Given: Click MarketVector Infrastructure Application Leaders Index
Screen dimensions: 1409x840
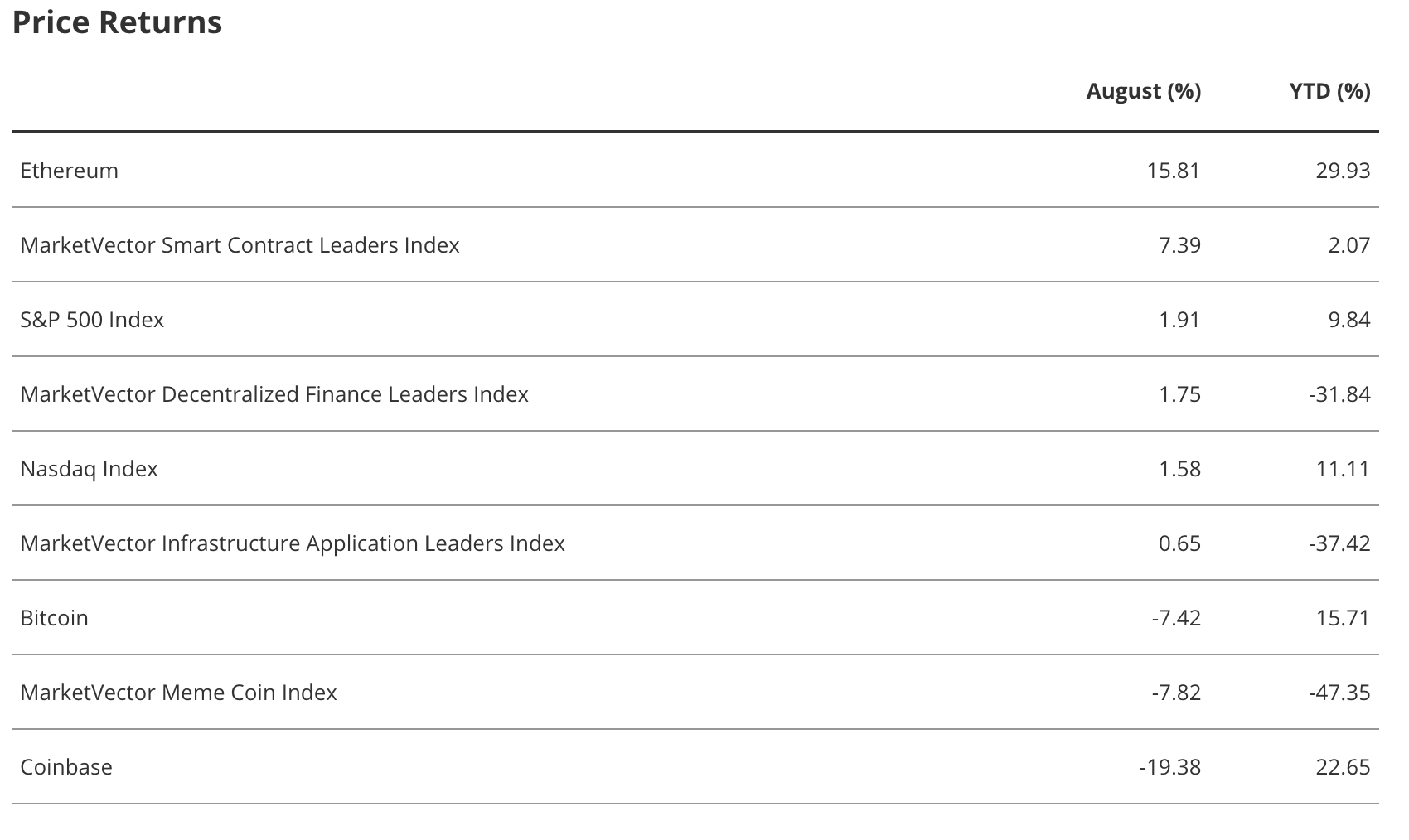Looking at the screenshot, I should [293, 543].
